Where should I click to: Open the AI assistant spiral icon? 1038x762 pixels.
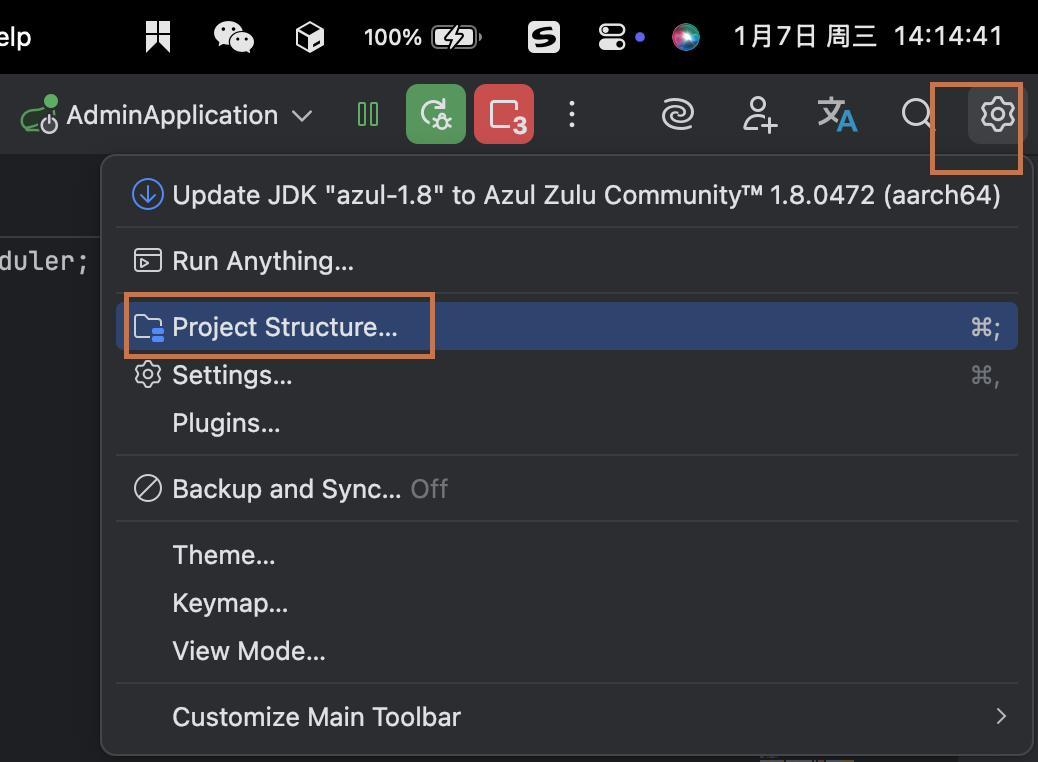[x=679, y=115]
